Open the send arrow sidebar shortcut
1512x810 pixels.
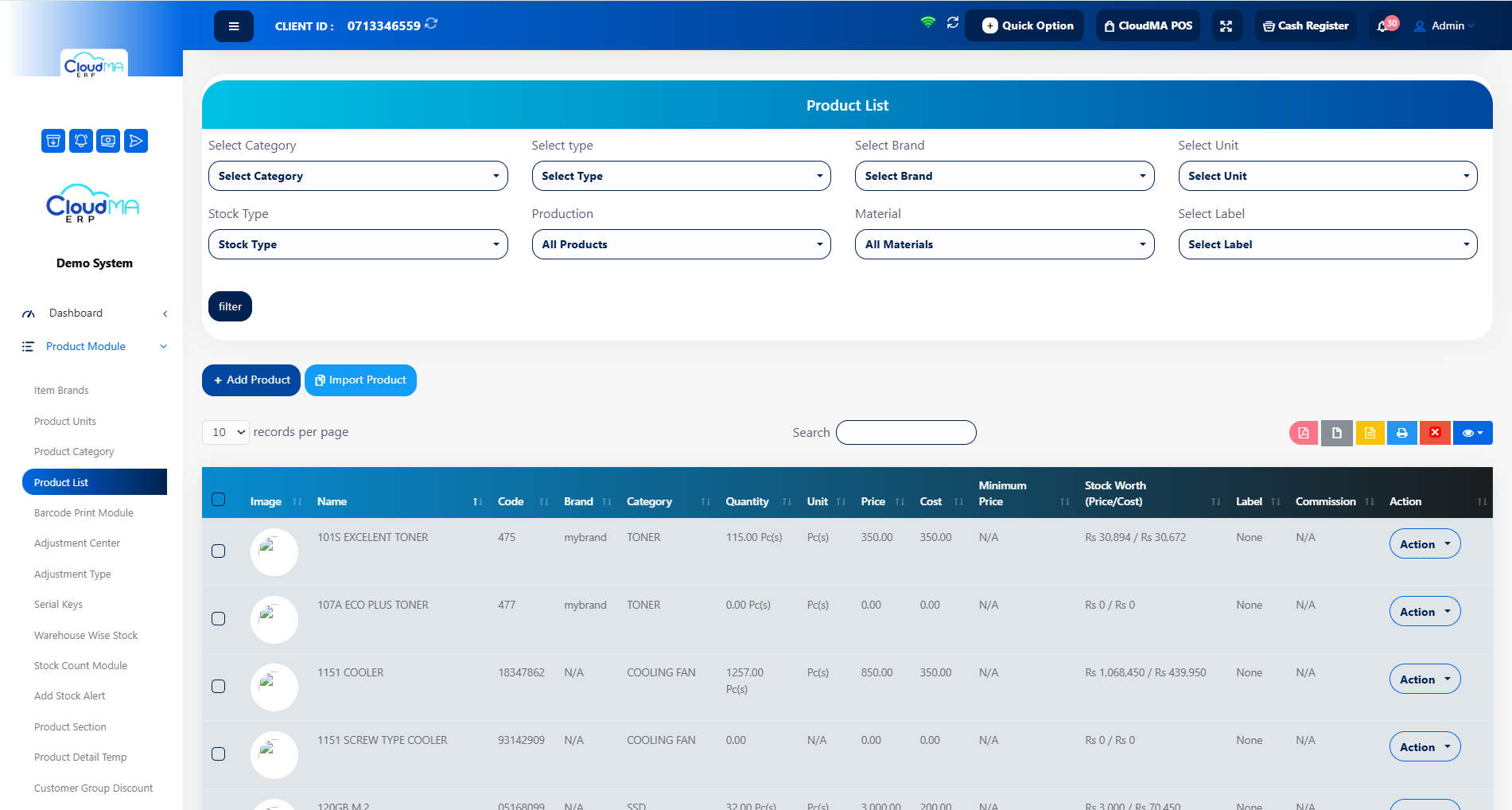[x=136, y=141]
